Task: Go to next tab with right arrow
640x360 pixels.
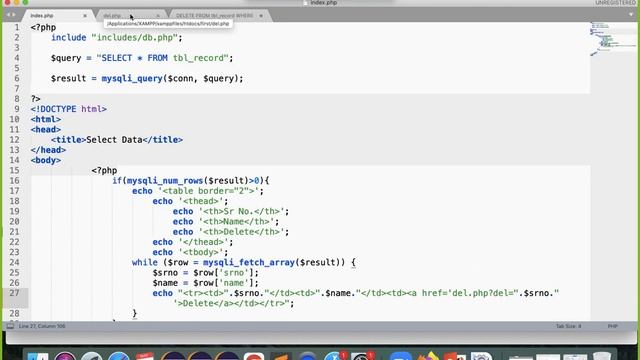Action: point(13,15)
